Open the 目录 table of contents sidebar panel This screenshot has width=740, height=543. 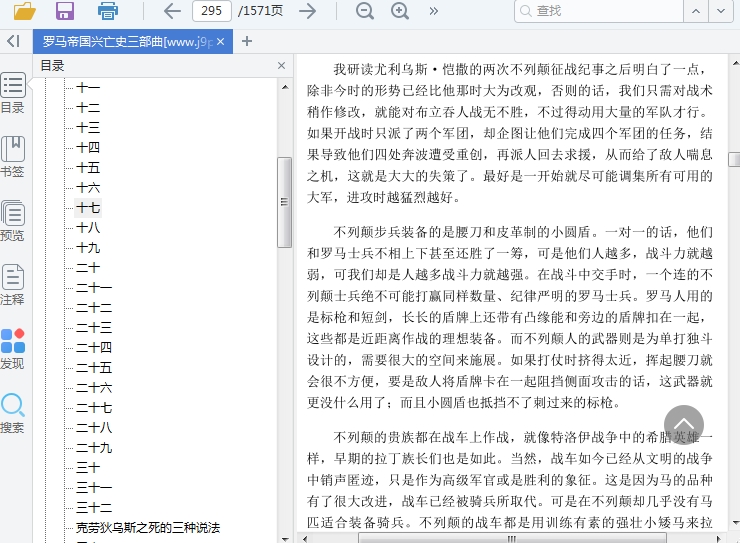(13, 93)
